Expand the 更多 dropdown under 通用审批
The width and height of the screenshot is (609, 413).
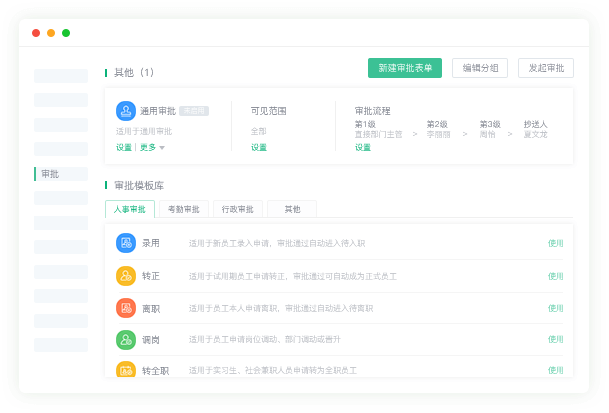tap(152, 147)
